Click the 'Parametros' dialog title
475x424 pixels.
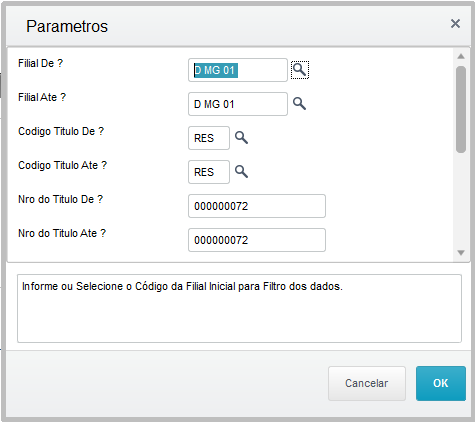point(67,26)
